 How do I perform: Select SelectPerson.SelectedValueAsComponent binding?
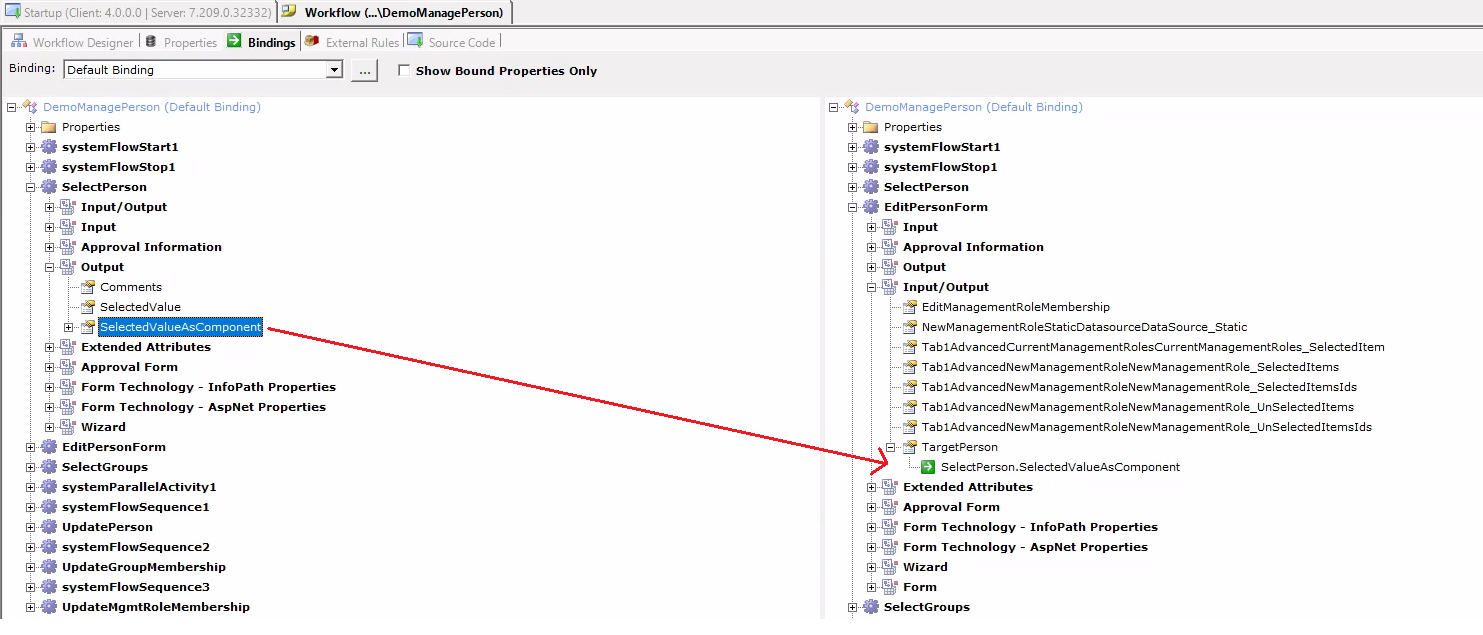point(1060,467)
